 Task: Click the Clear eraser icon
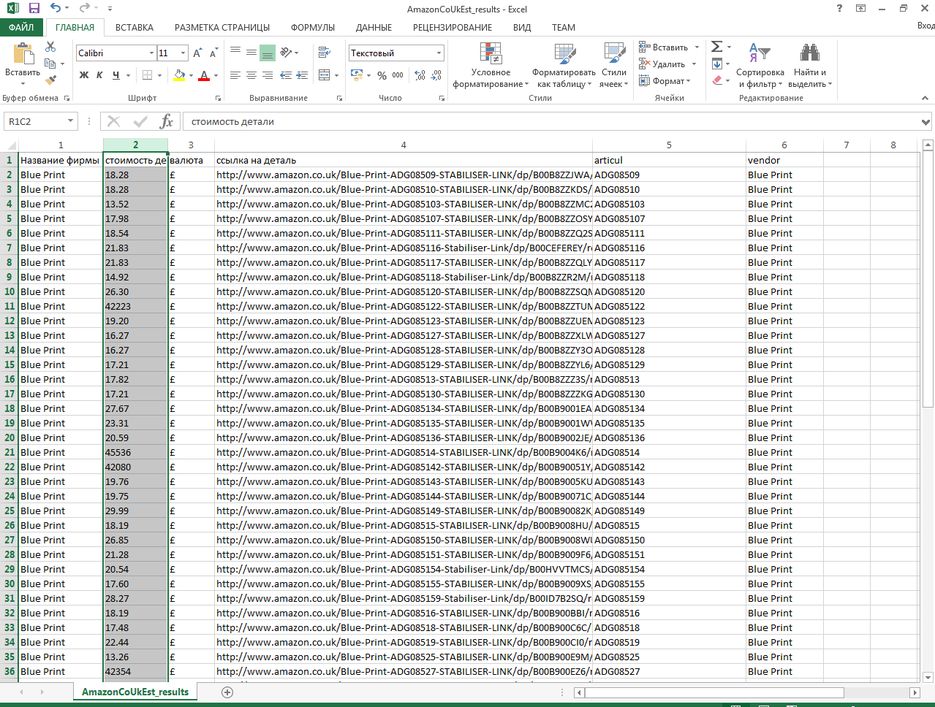[717, 80]
